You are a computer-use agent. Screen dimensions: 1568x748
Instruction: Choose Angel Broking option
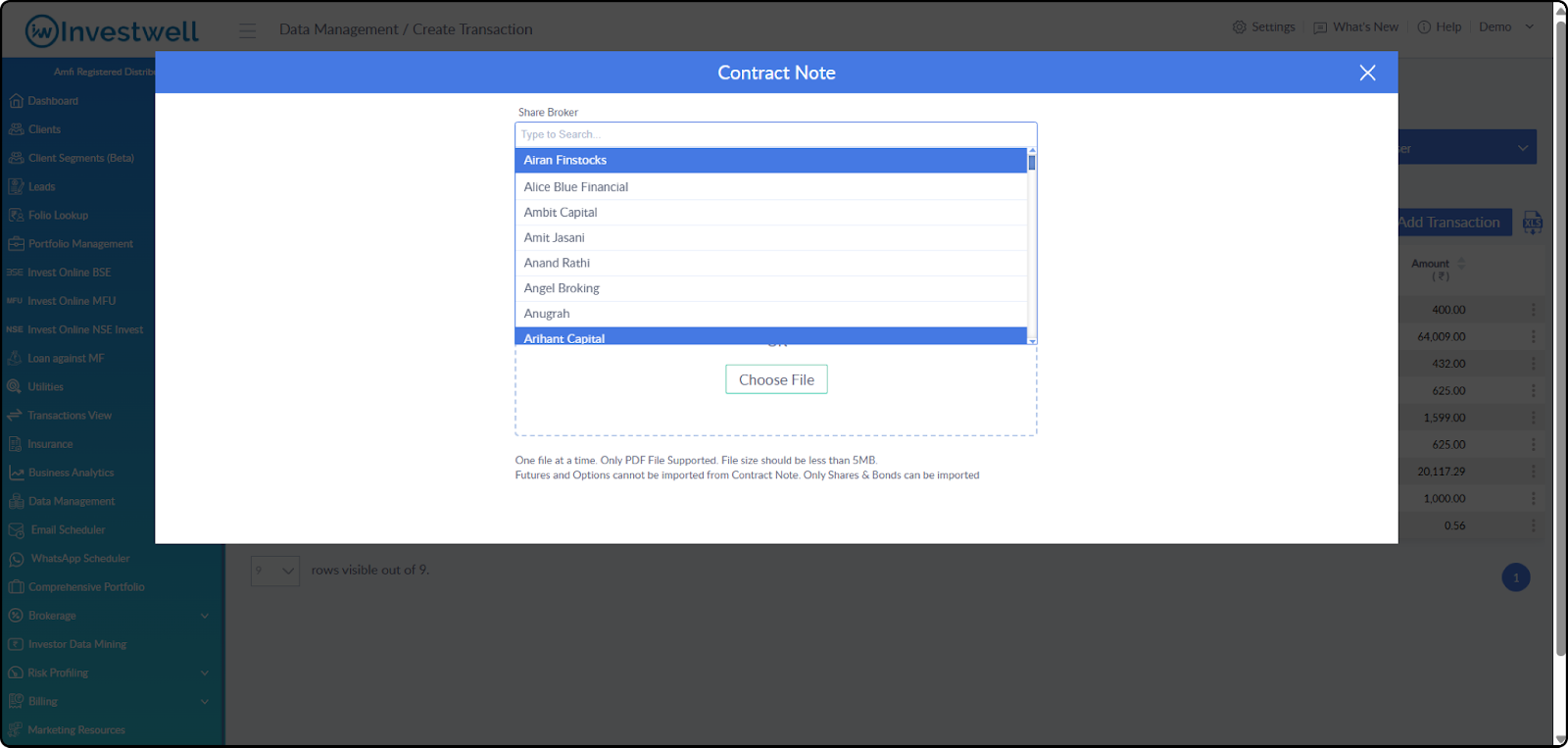(x=770, y=288)
